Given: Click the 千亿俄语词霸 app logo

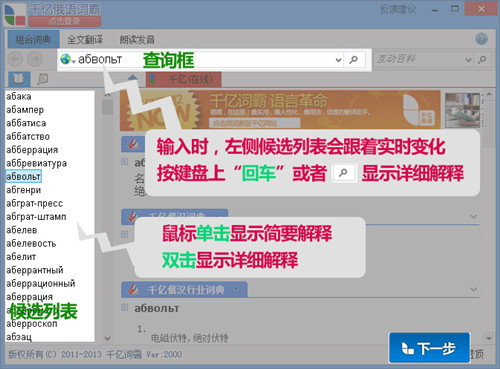Looking at the screenshot, I should click(x=15, y=15).
